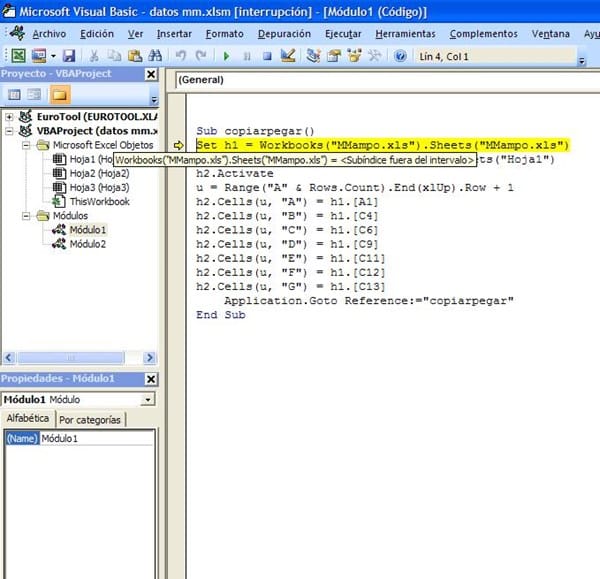600x579 pixels.
Task: Collapse the Módulos folder node
Action: point(27,215)
